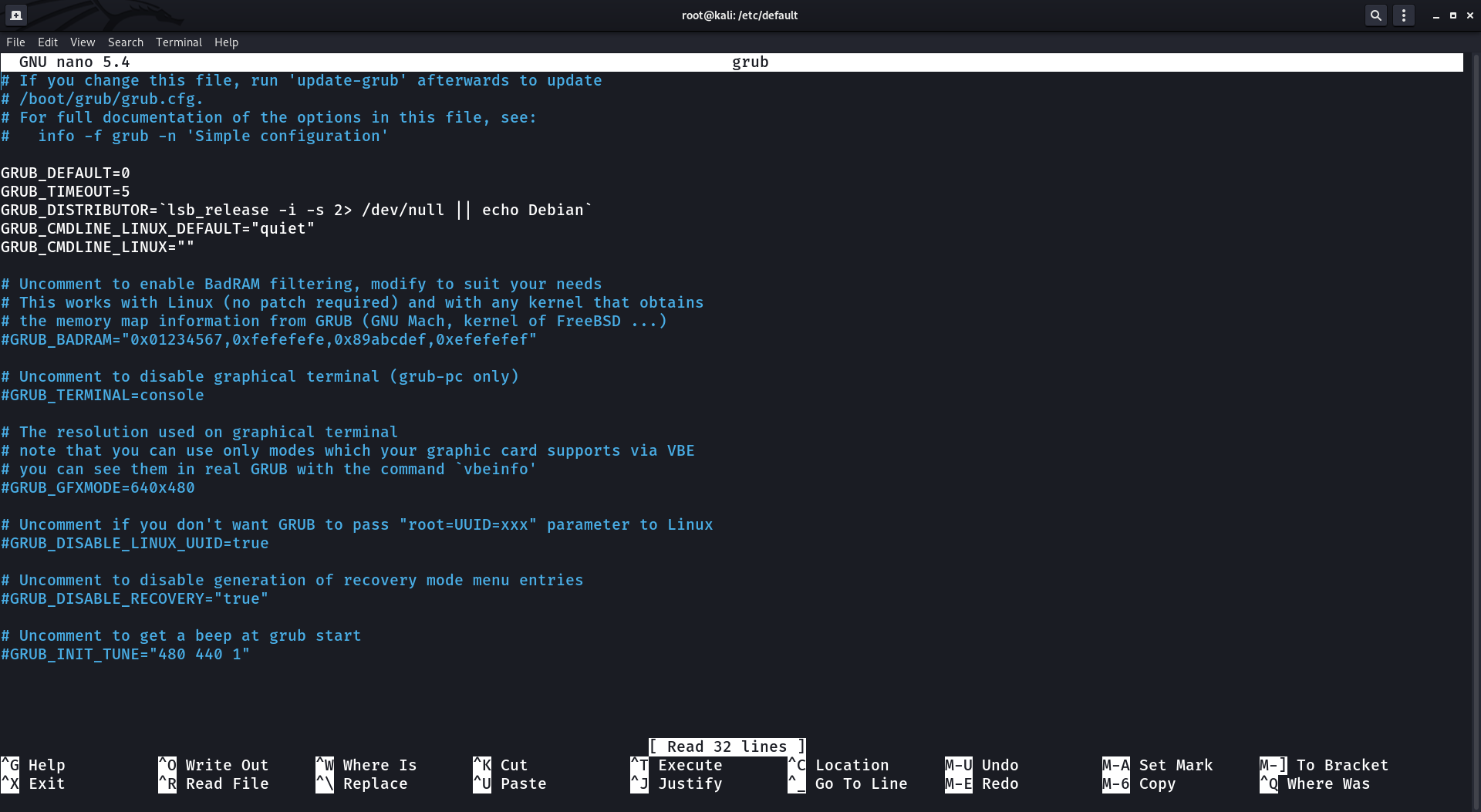Screen dimensions: 1481x812
Task: Click the 'Read 32 lines' status message
Action: point(726,746)
